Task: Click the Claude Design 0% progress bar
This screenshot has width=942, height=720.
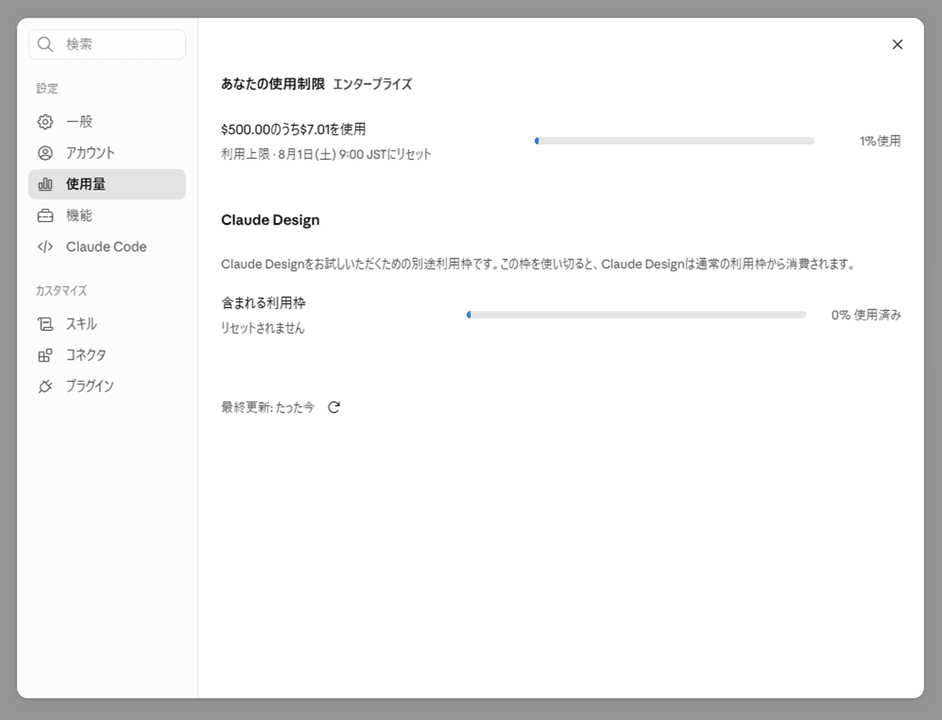Action: coord(636,314)
